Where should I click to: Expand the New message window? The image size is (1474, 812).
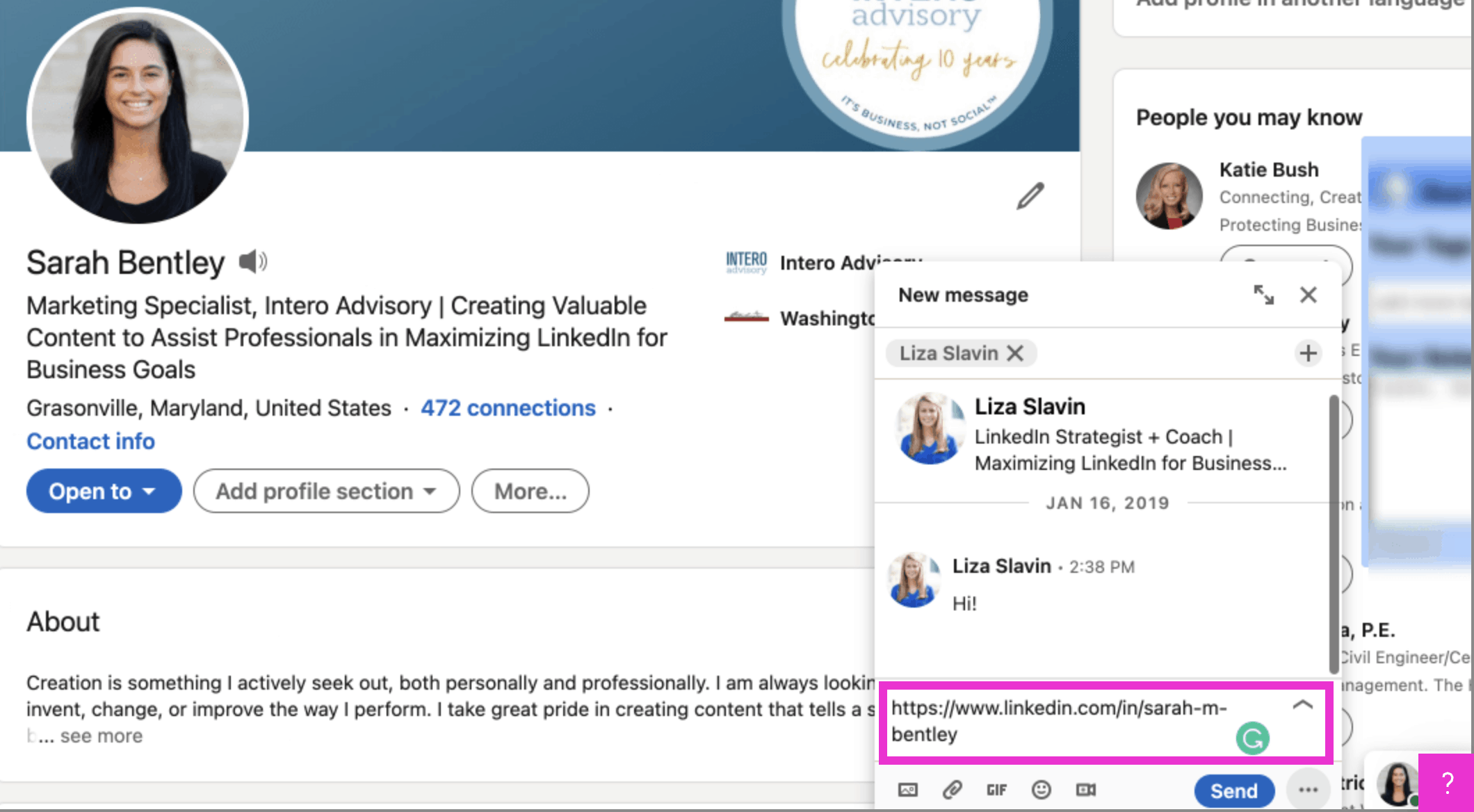(1263, 295)
